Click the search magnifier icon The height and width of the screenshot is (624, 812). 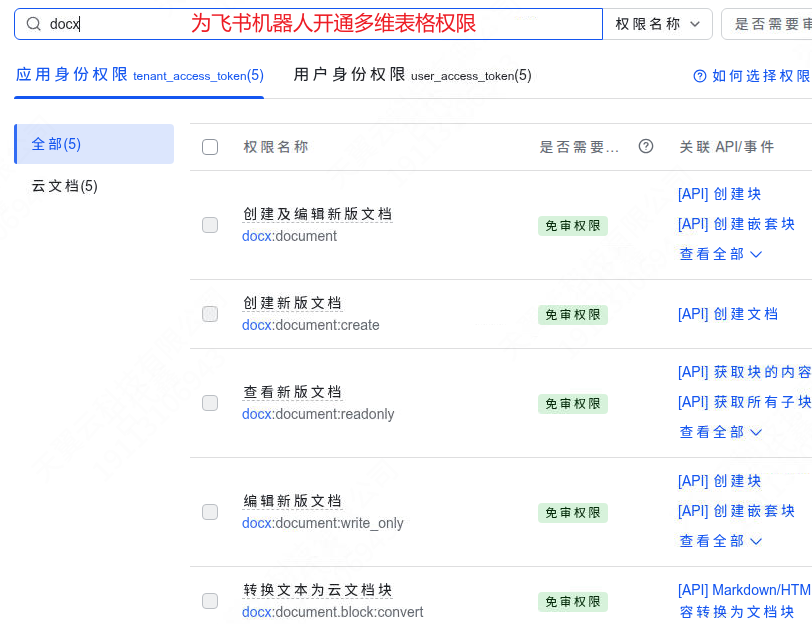[34, 24]
